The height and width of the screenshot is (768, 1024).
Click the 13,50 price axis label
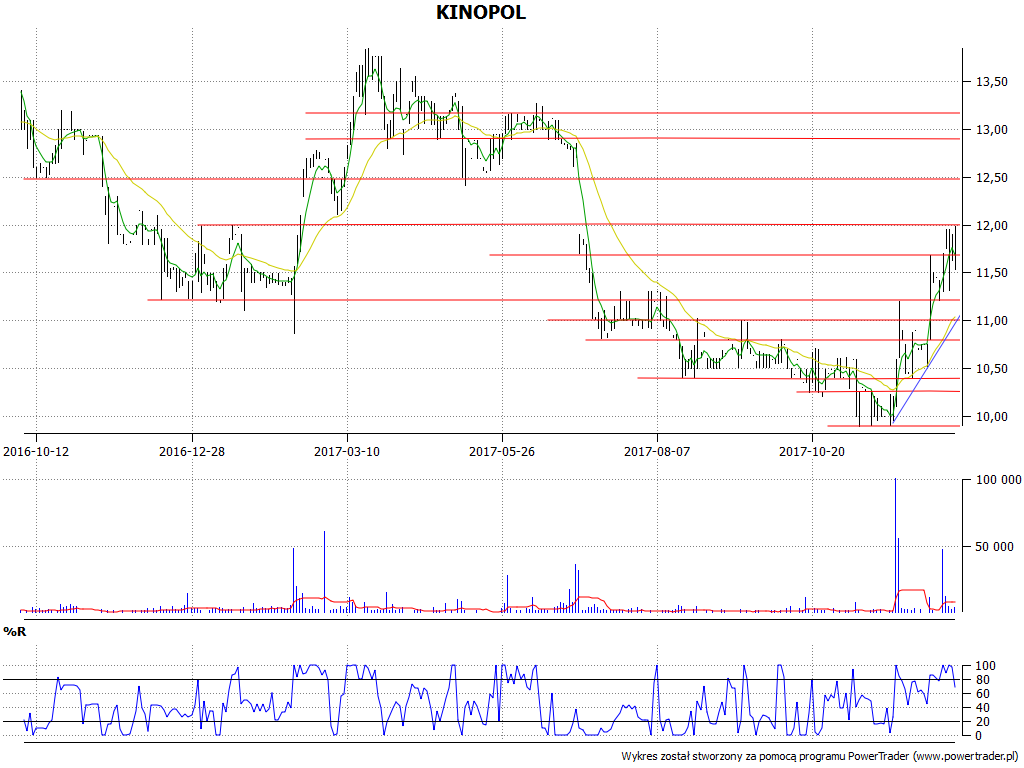pyautogui.click(x=992, y=82)
